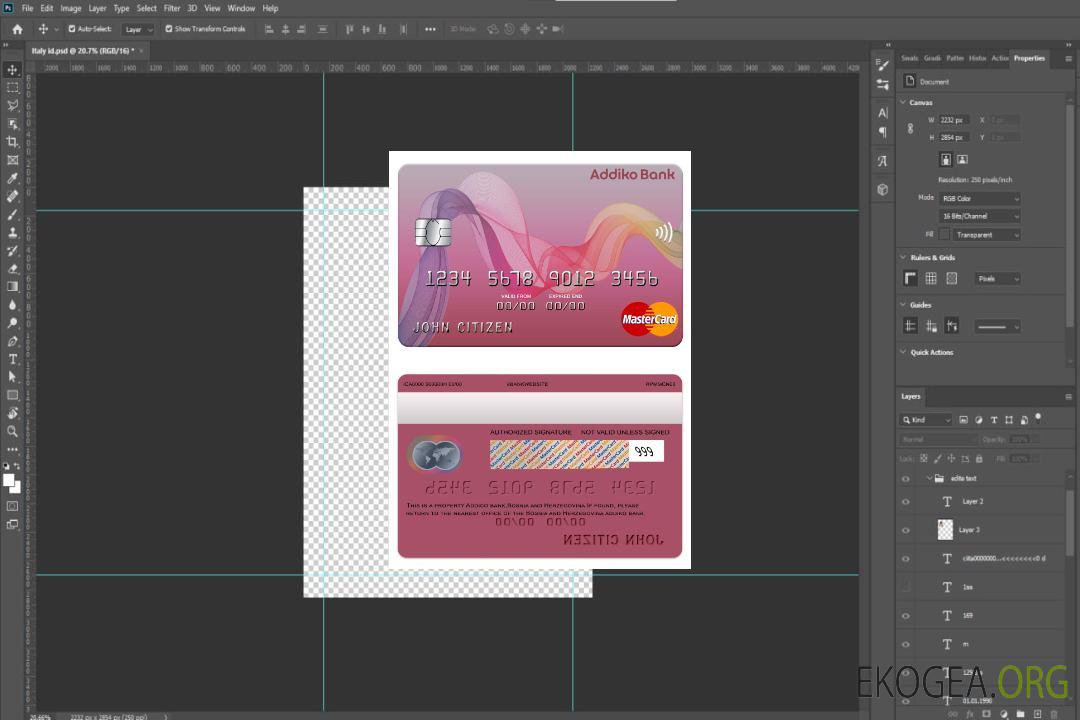Click the Guides section header
Viewport: 1080px width, 720px height.
[x=920, y=305]
